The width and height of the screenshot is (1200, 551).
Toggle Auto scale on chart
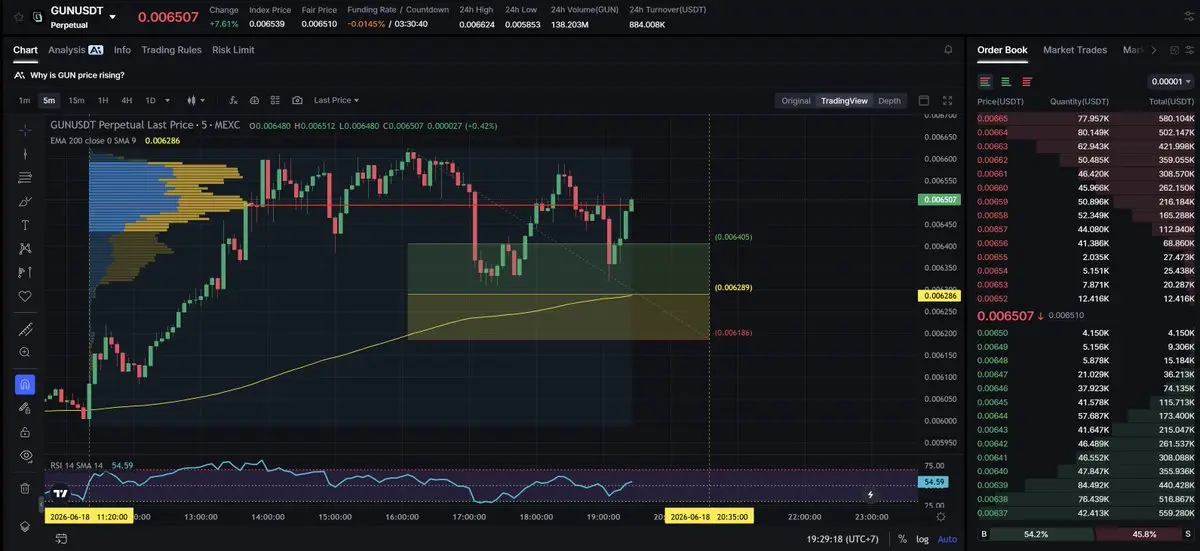946,538
